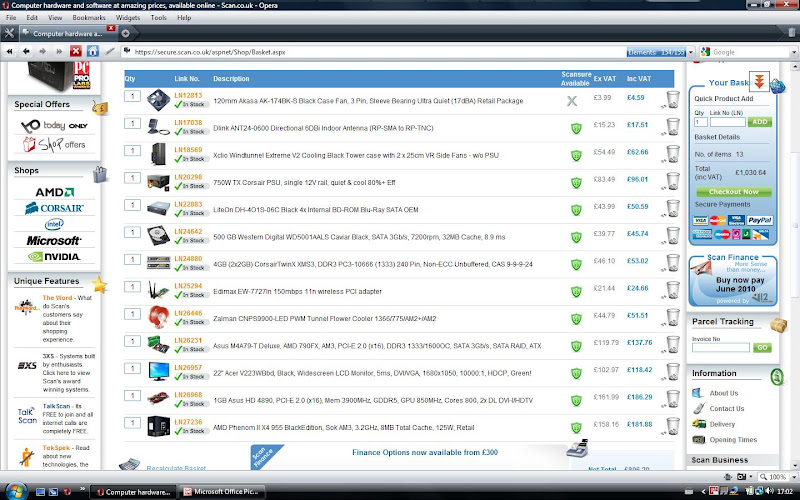Click the Scan Finance buy now banner
This screenshot has width=800, height=500.
[733, 280]
